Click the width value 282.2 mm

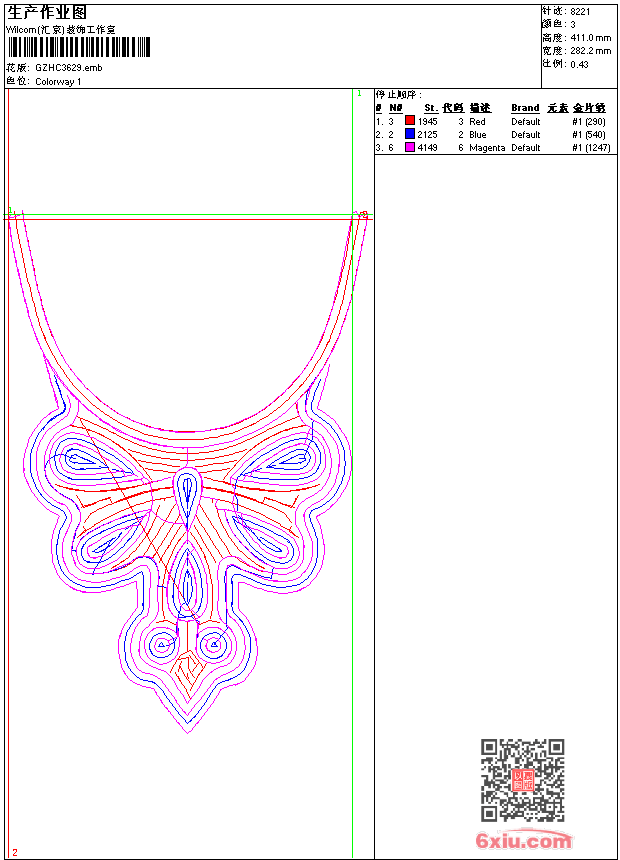coord(591,51)
